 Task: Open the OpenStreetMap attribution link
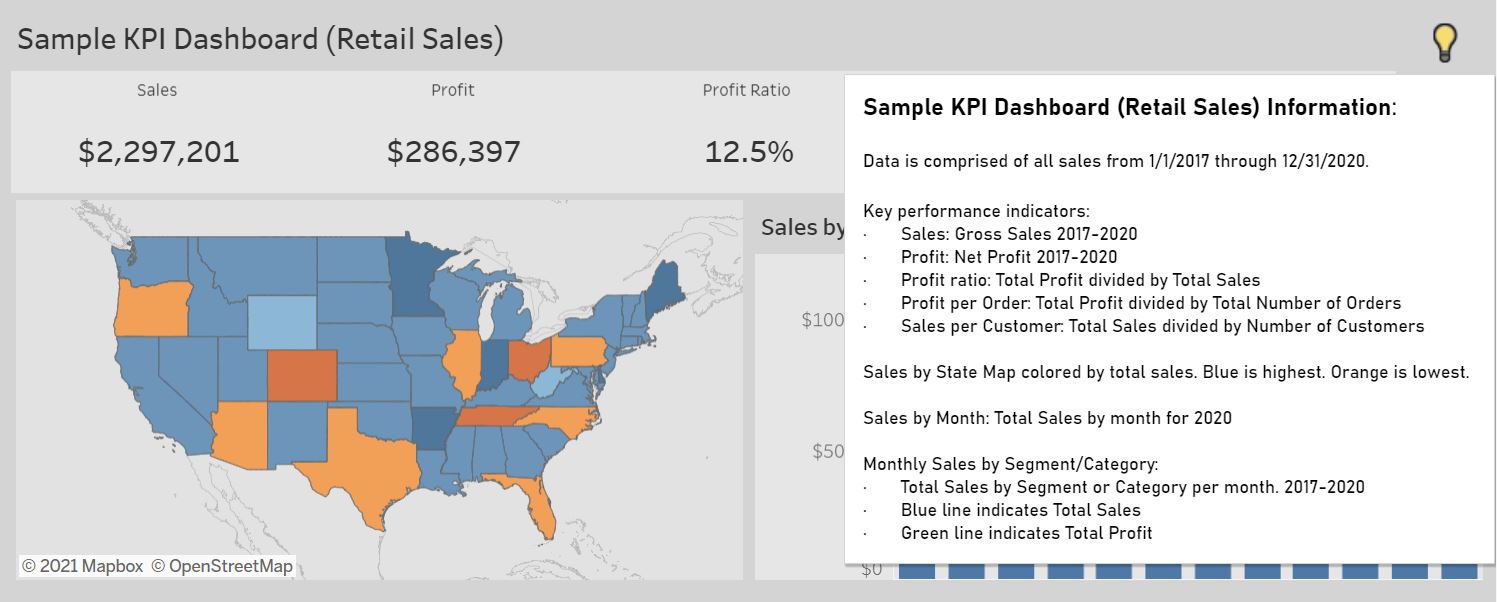coord(222,566)
